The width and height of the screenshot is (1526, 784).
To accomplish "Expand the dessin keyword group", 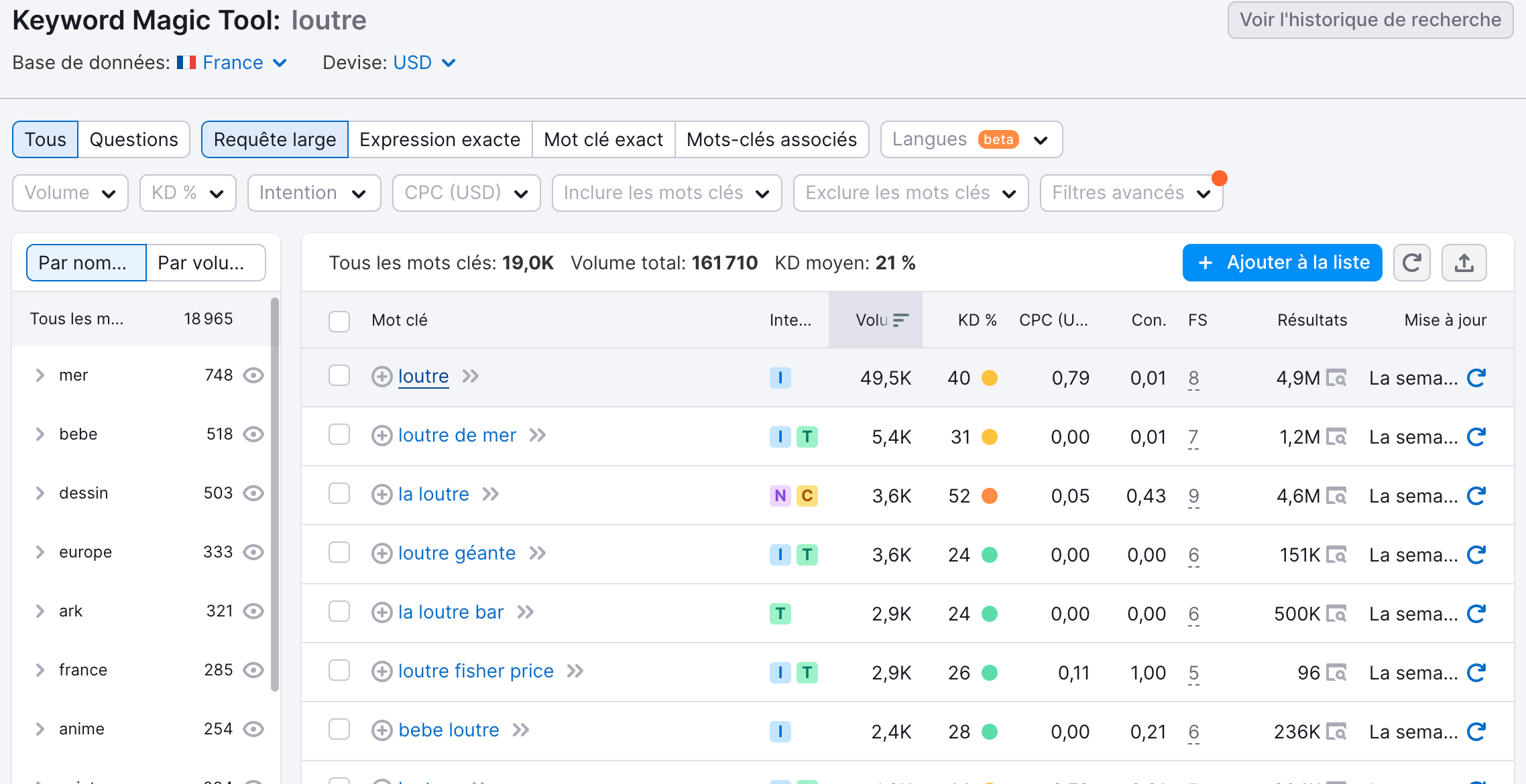I will click(40, 493).
